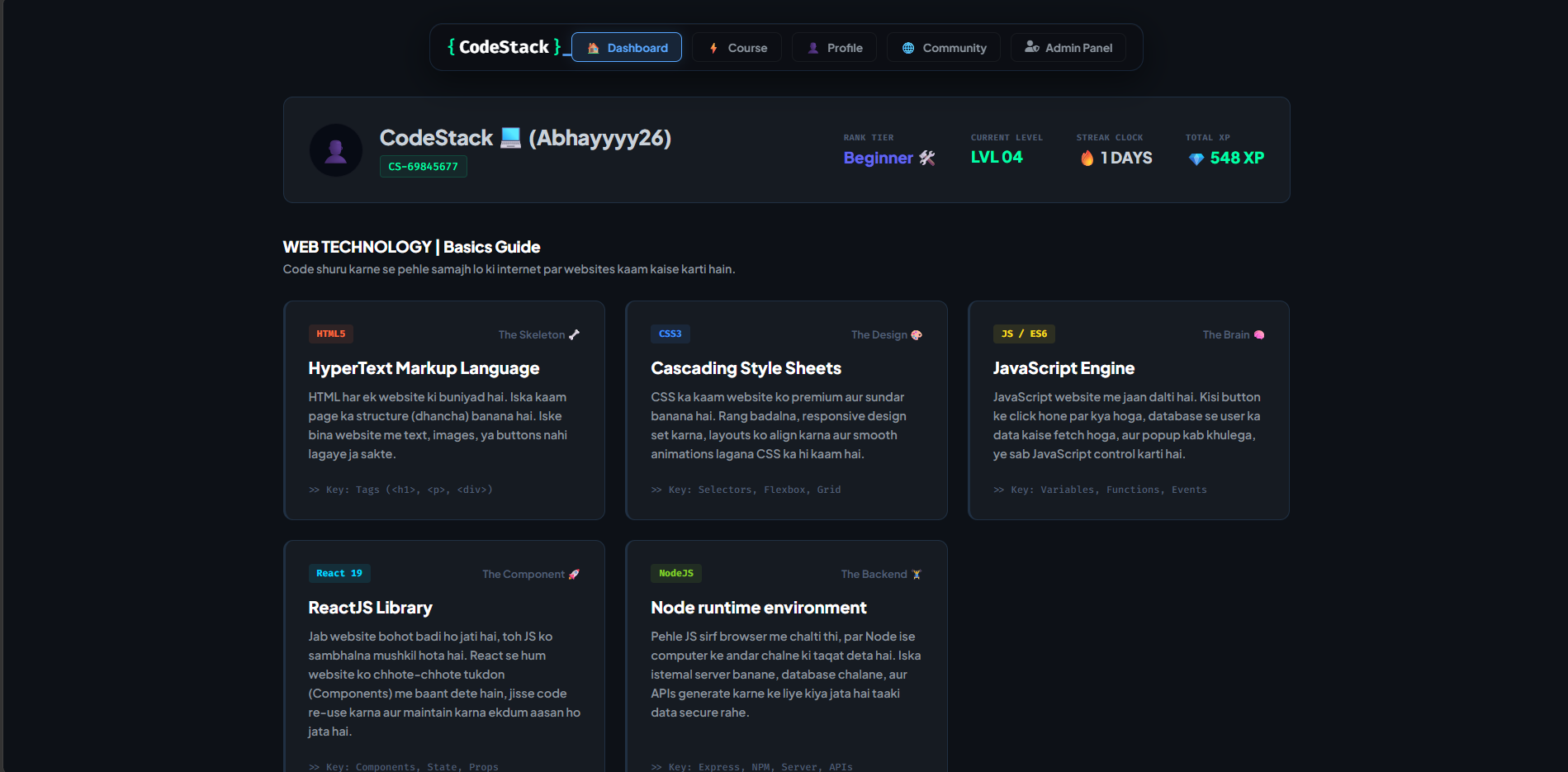
Task: Open the Dashboard tab
Action: click(x=626, y=47)
